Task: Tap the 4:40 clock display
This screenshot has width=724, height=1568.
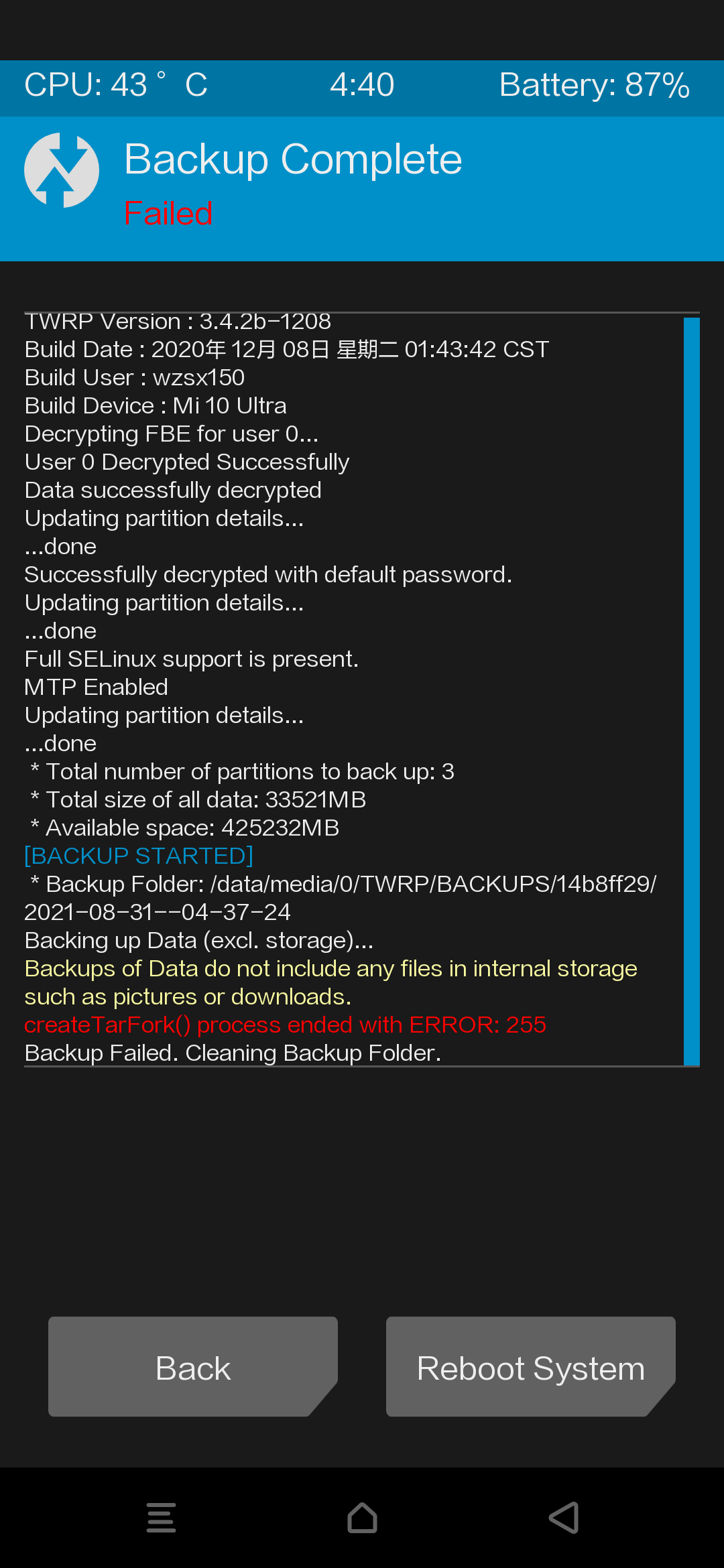Action: (362, 85)
